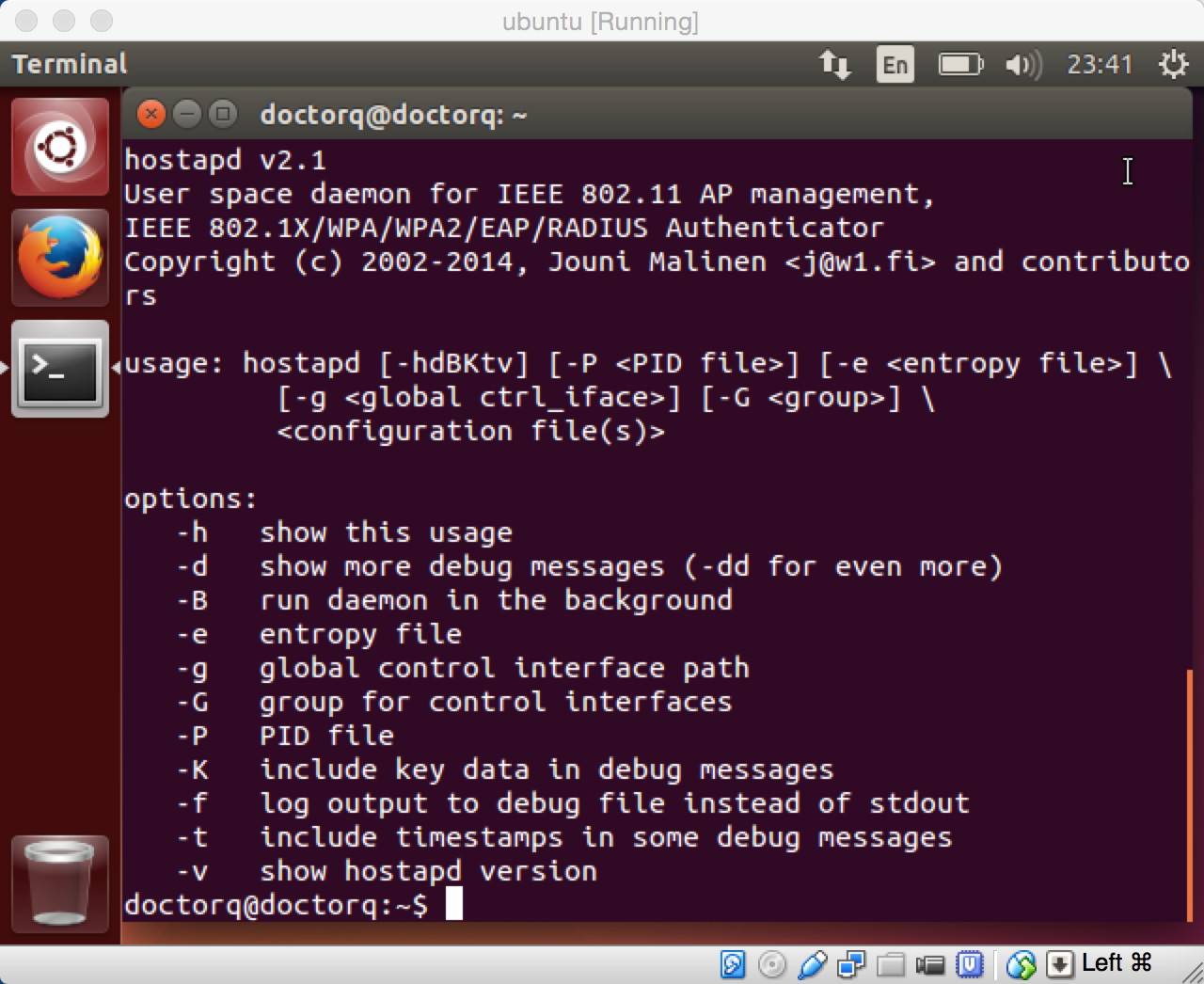This screenshot has width=1204, height=984.
Task: Click the VirtualBox shared folders icon
Action: [891, 964]
